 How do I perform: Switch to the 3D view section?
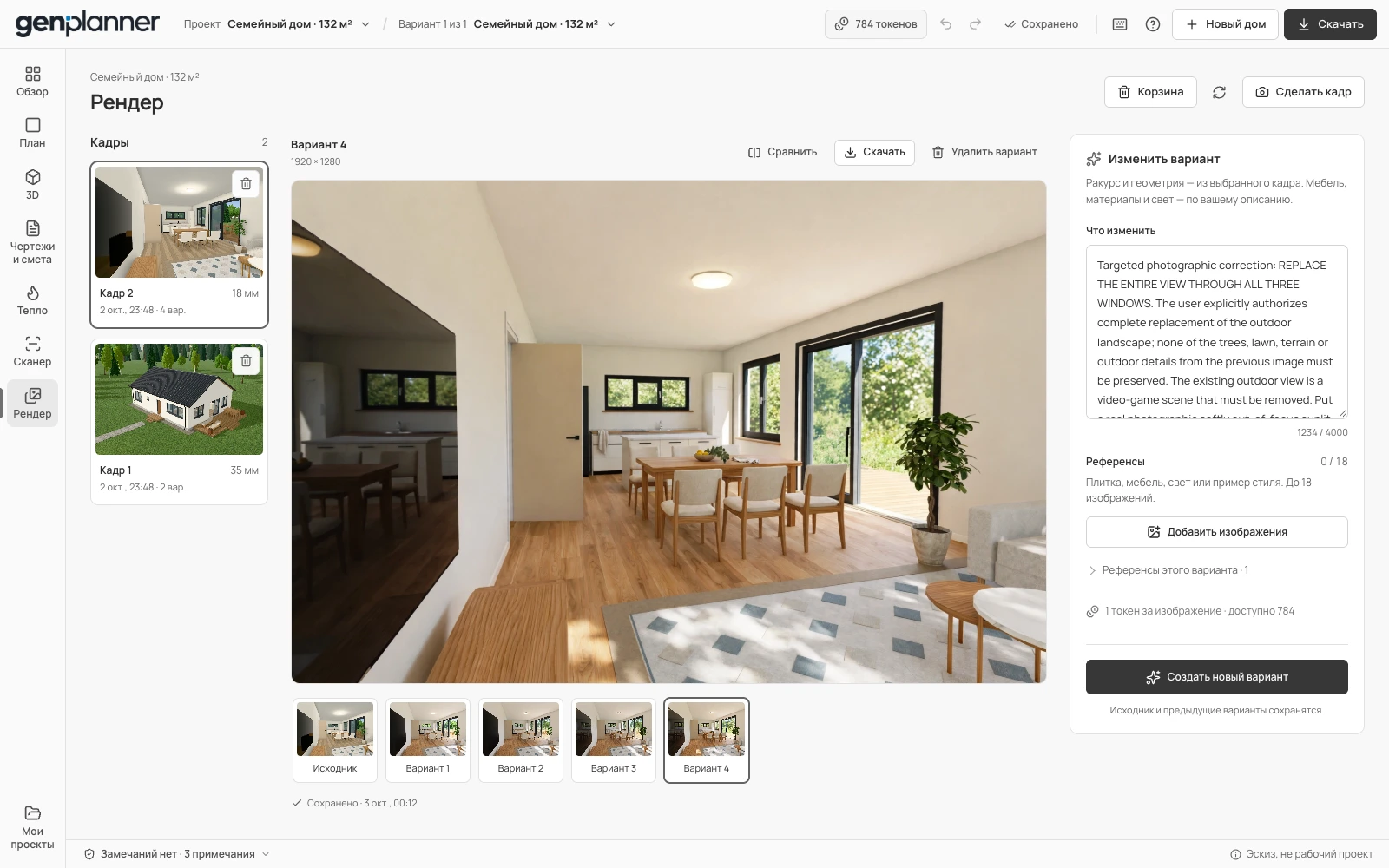point(32,185)
